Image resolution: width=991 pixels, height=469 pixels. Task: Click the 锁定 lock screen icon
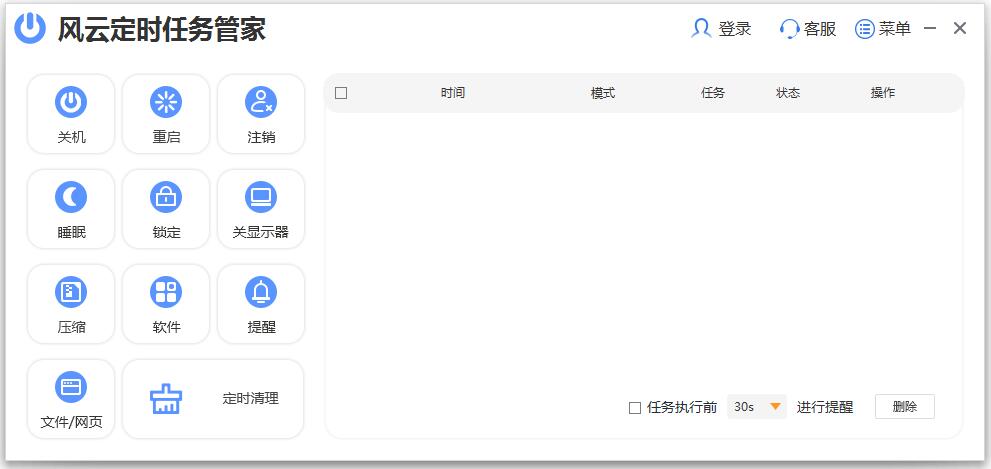tap(166, 198)
